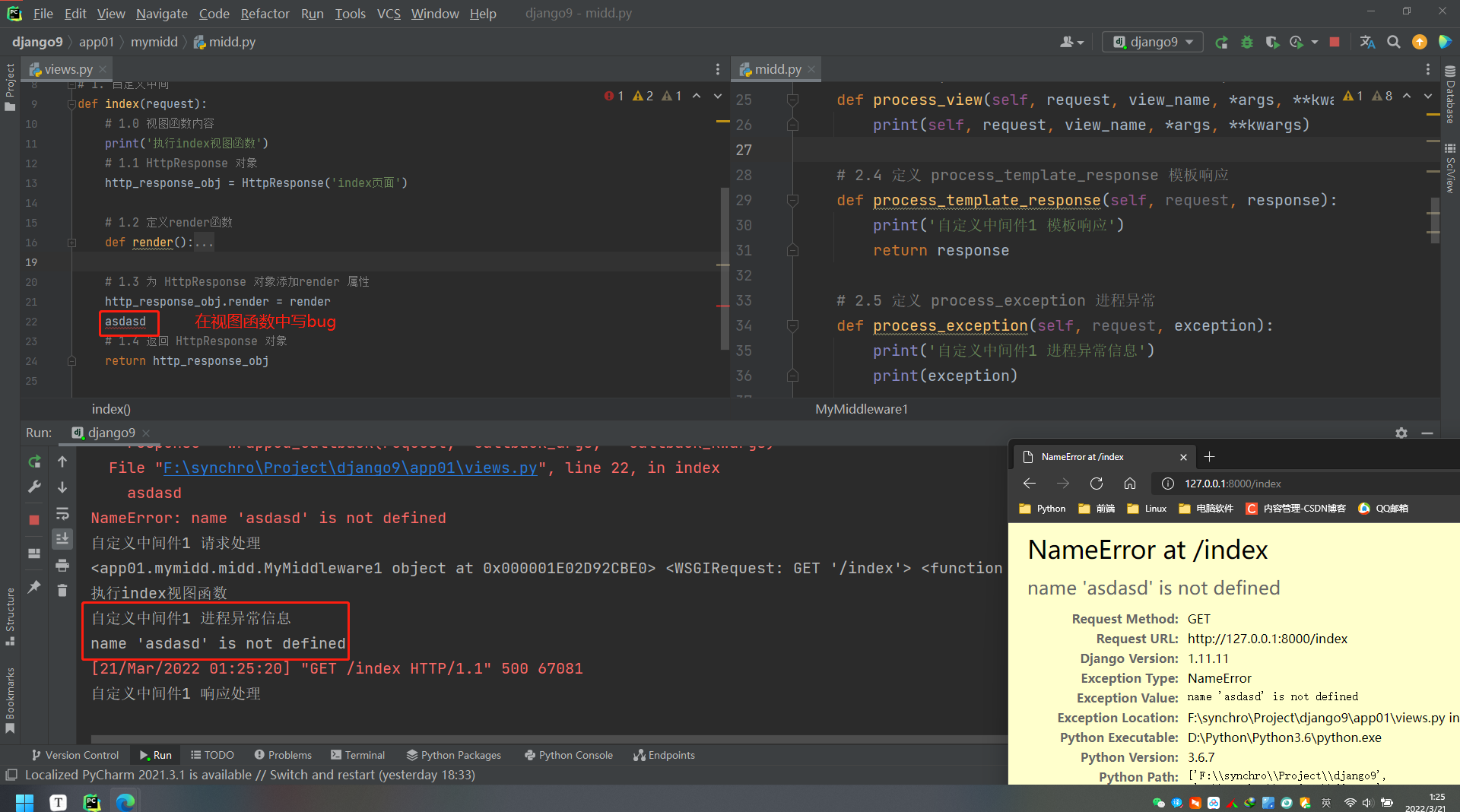The height and width of the screenshot is (812, 1460).
Task: Switch to the views.py editor tab
Action: pyautogui.click(x=68, y=69)
